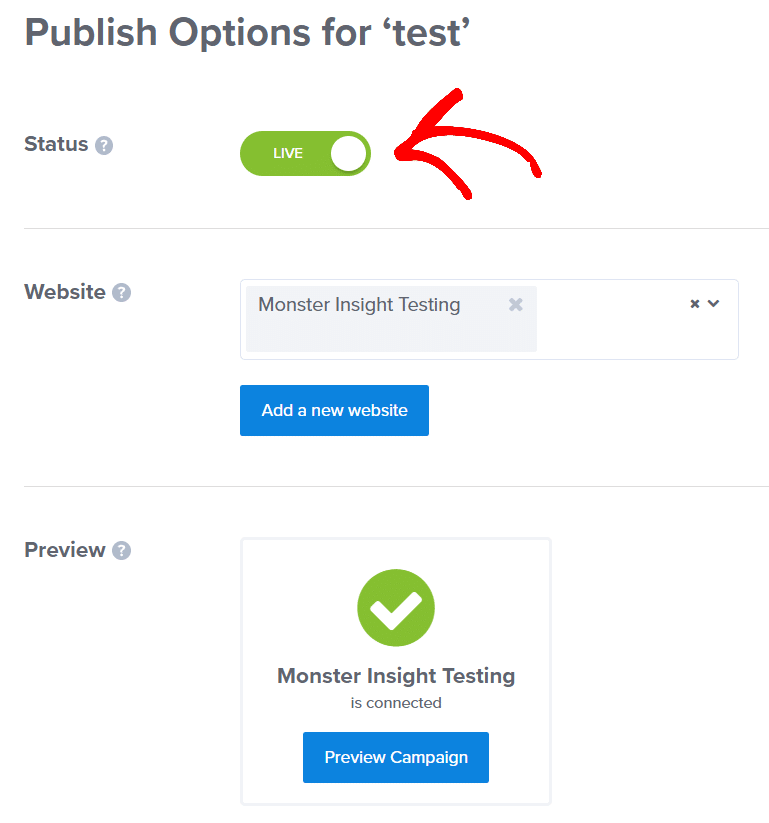Click the green connected checkmark icon
The width and height of the screenshot is (769, 823).
pos(396,608)
